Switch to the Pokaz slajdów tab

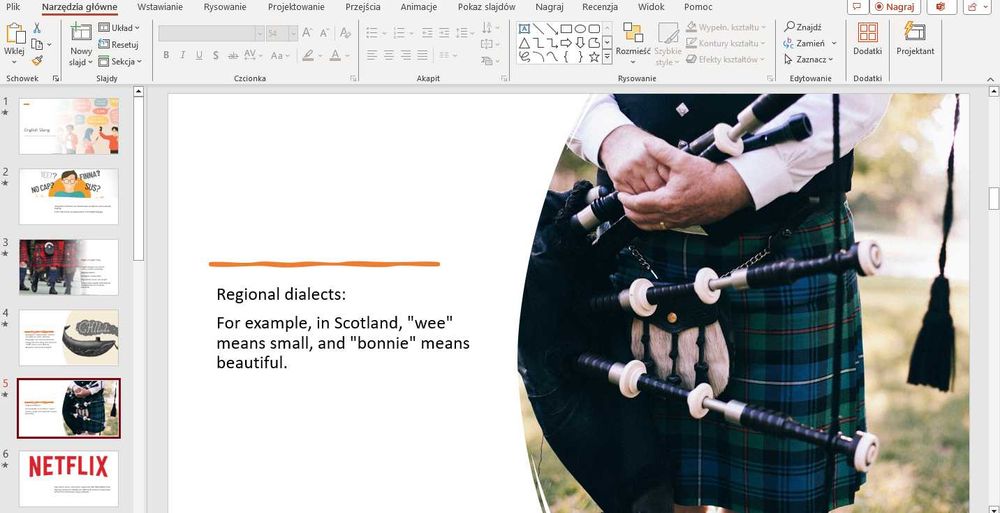487,7
